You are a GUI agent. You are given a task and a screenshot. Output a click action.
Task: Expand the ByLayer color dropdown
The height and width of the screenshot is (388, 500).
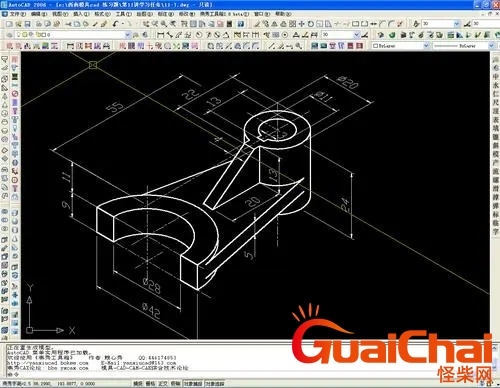pos(400,46)
